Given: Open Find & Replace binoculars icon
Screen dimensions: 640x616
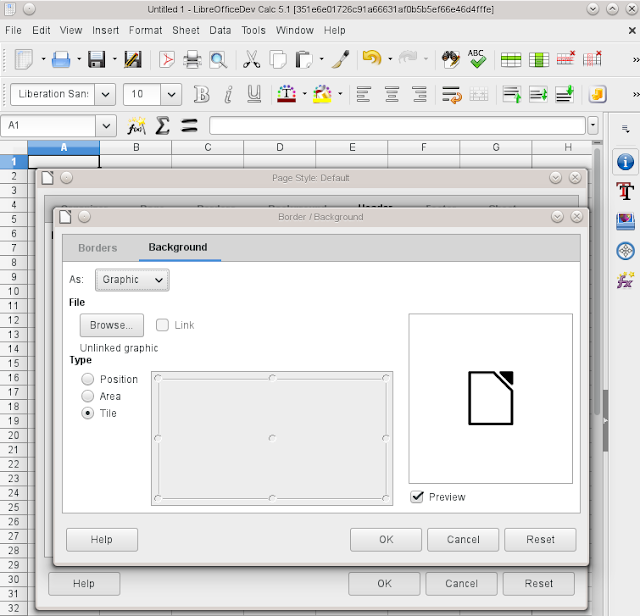Looking at the screenshot, I should click(x=451, y=60).
